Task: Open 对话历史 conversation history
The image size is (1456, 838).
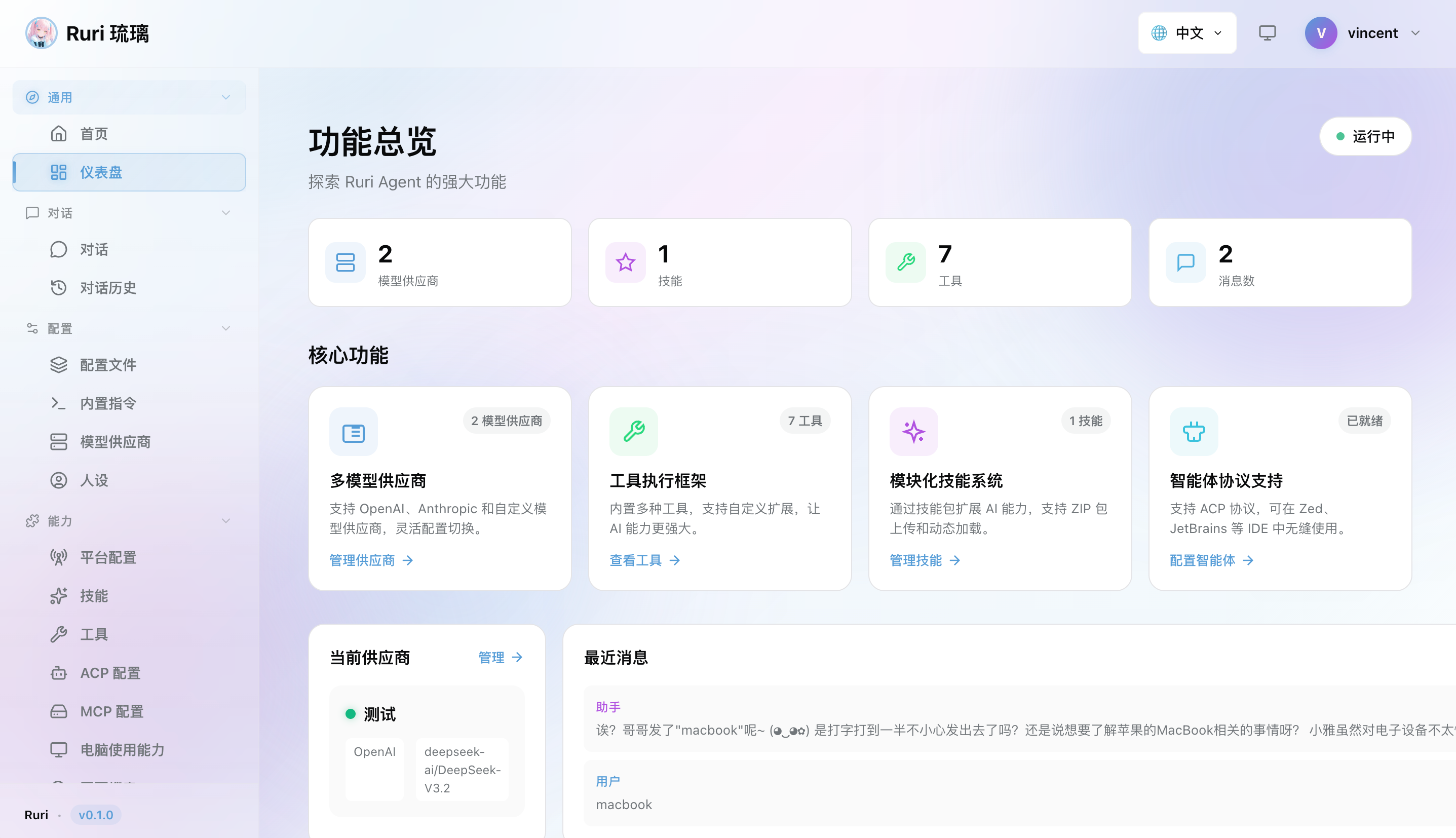Action: (129, 288)
